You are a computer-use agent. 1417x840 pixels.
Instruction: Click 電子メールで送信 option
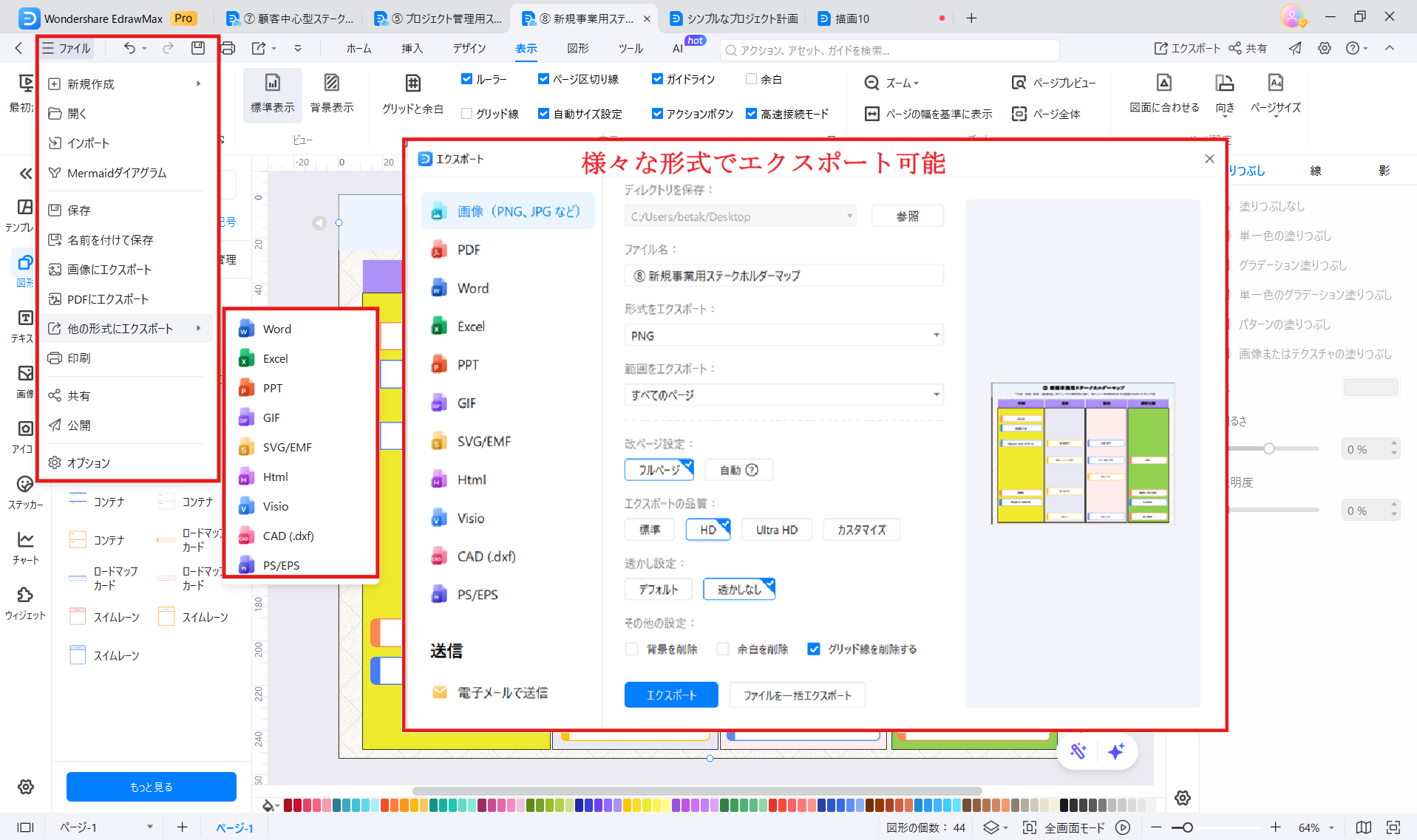point(502,692)
